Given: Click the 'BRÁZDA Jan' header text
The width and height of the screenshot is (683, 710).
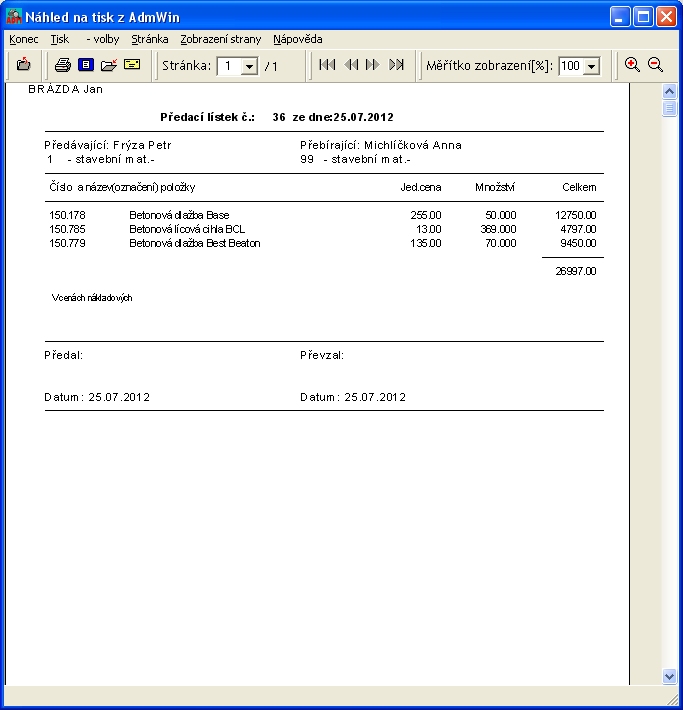Looking at the screenshot, I should point(66,89).
